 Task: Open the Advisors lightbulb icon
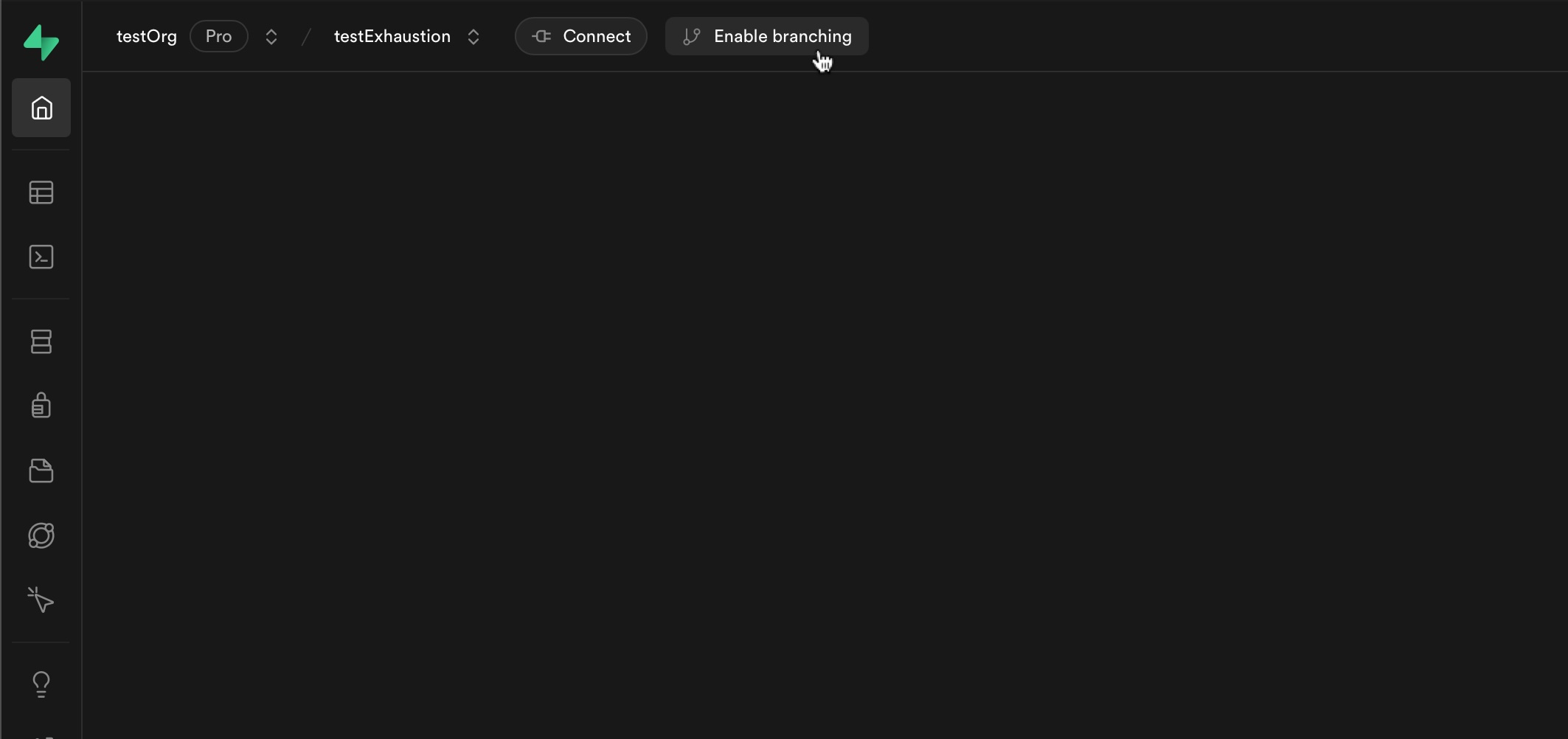41,684
